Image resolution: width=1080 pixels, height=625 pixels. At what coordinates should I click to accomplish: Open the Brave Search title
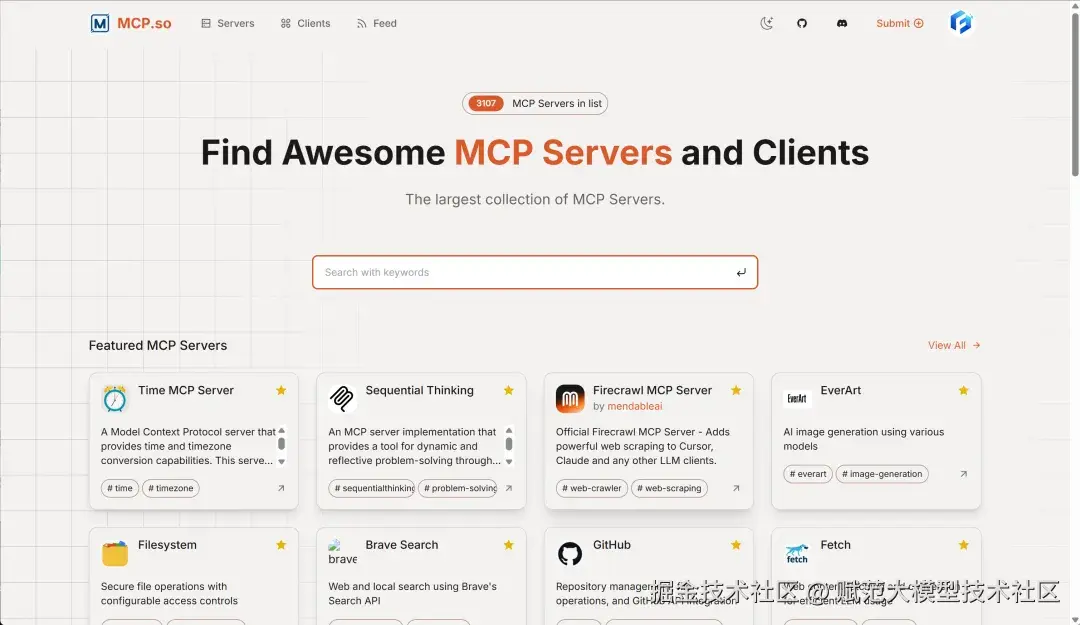coord(402,544)
